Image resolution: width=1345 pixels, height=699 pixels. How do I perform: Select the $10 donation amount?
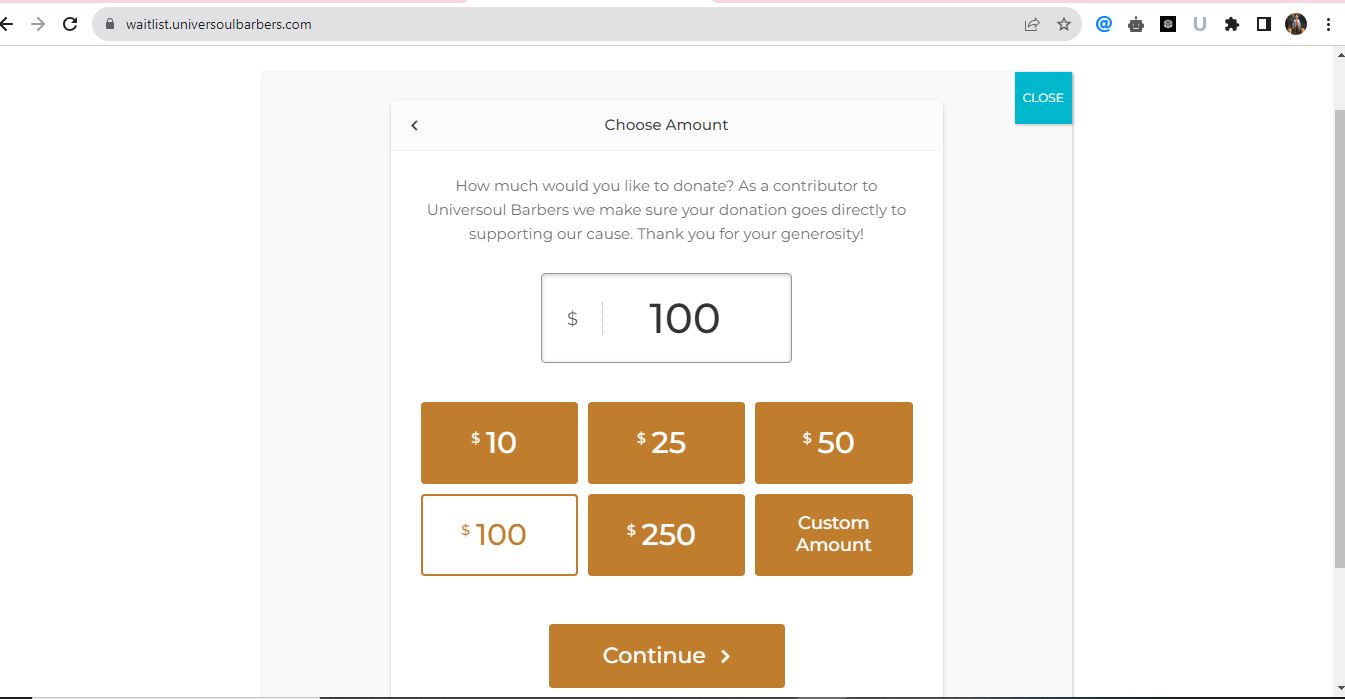click(x=499, y=442)
